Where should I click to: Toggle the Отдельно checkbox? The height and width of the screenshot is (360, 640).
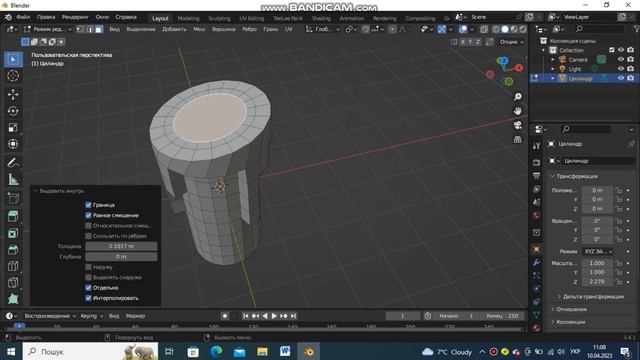[x=88, y=288]
